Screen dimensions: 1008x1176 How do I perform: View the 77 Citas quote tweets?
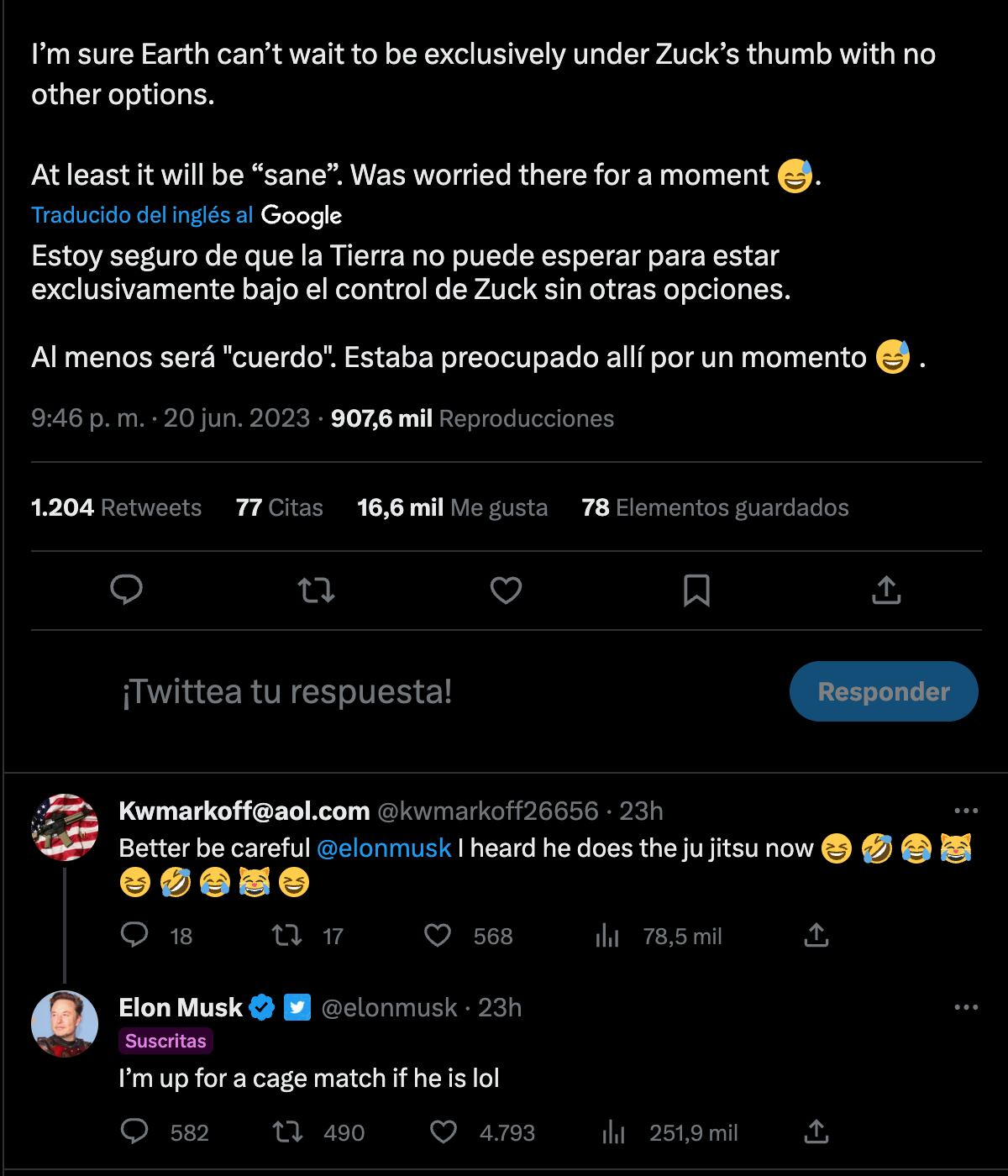point(280,507)
